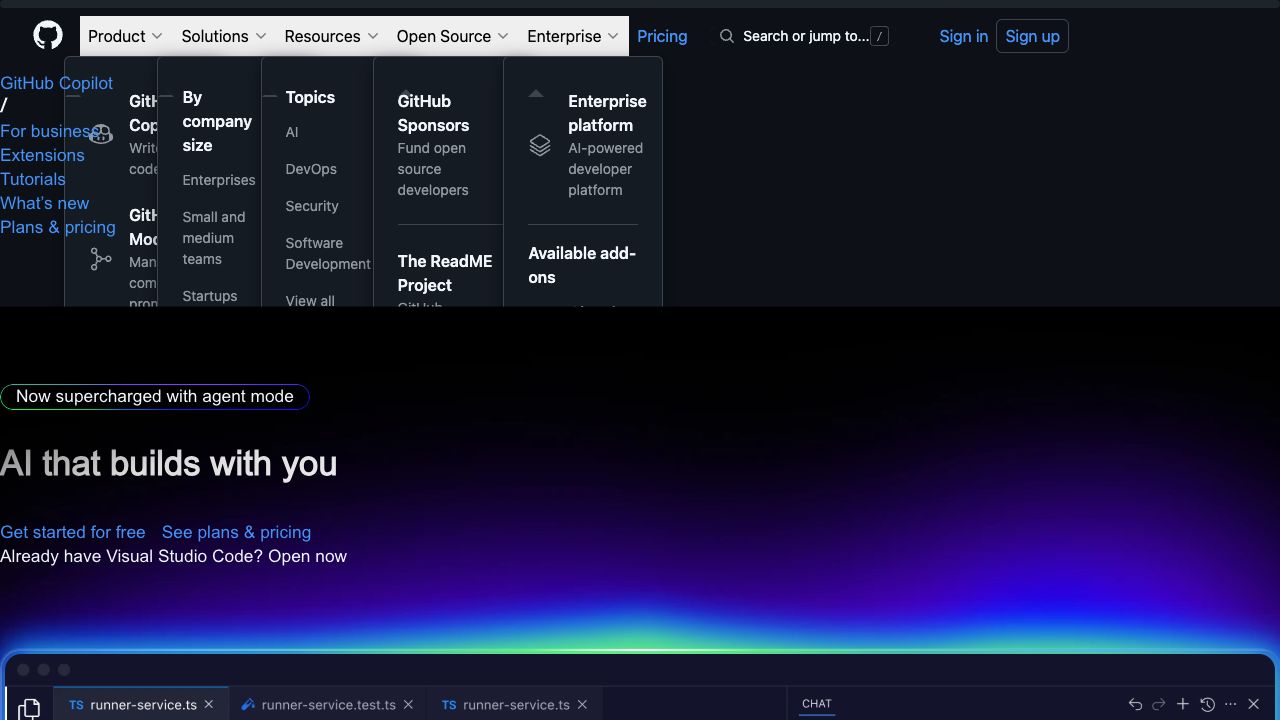Screen dimensions: 1280x720
Task: Open chat history clock icon
Action: 1207,704
